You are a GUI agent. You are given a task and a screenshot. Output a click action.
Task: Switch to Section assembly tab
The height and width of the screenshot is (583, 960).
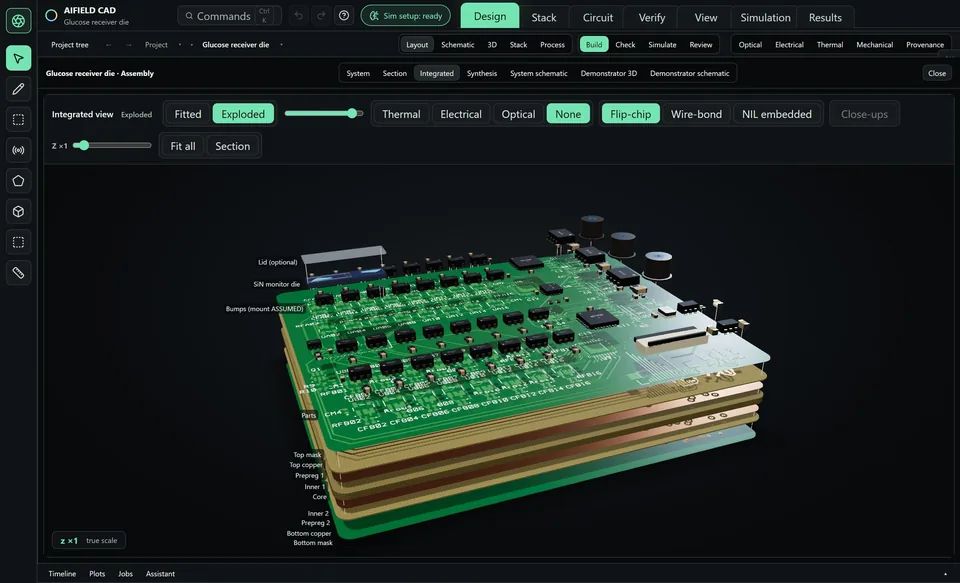point(394,73)
